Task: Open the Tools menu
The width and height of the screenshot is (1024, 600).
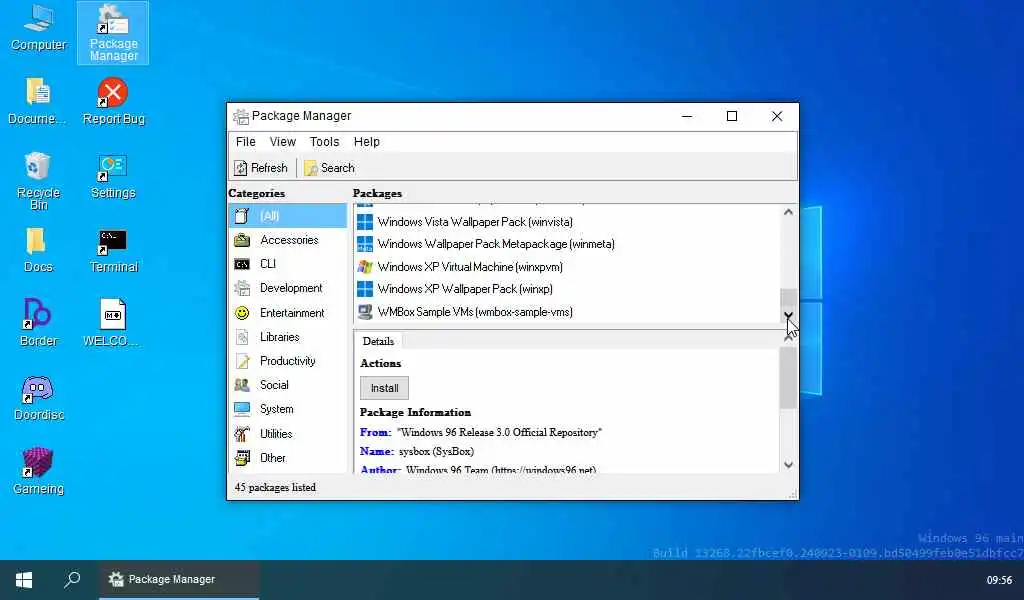Action: (325, 142)
